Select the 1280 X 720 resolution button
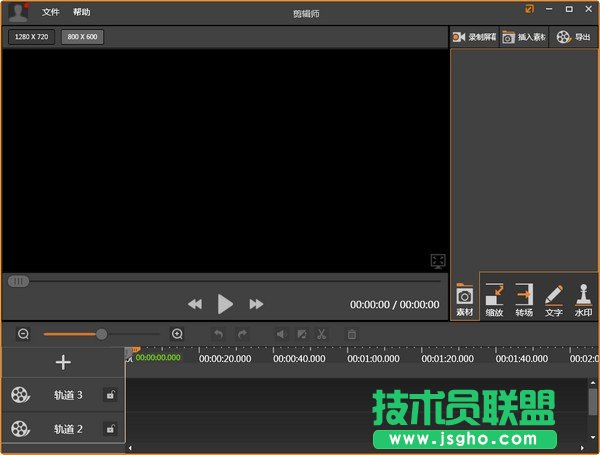Viewport: 600px width, 455px height. point(31,37)
